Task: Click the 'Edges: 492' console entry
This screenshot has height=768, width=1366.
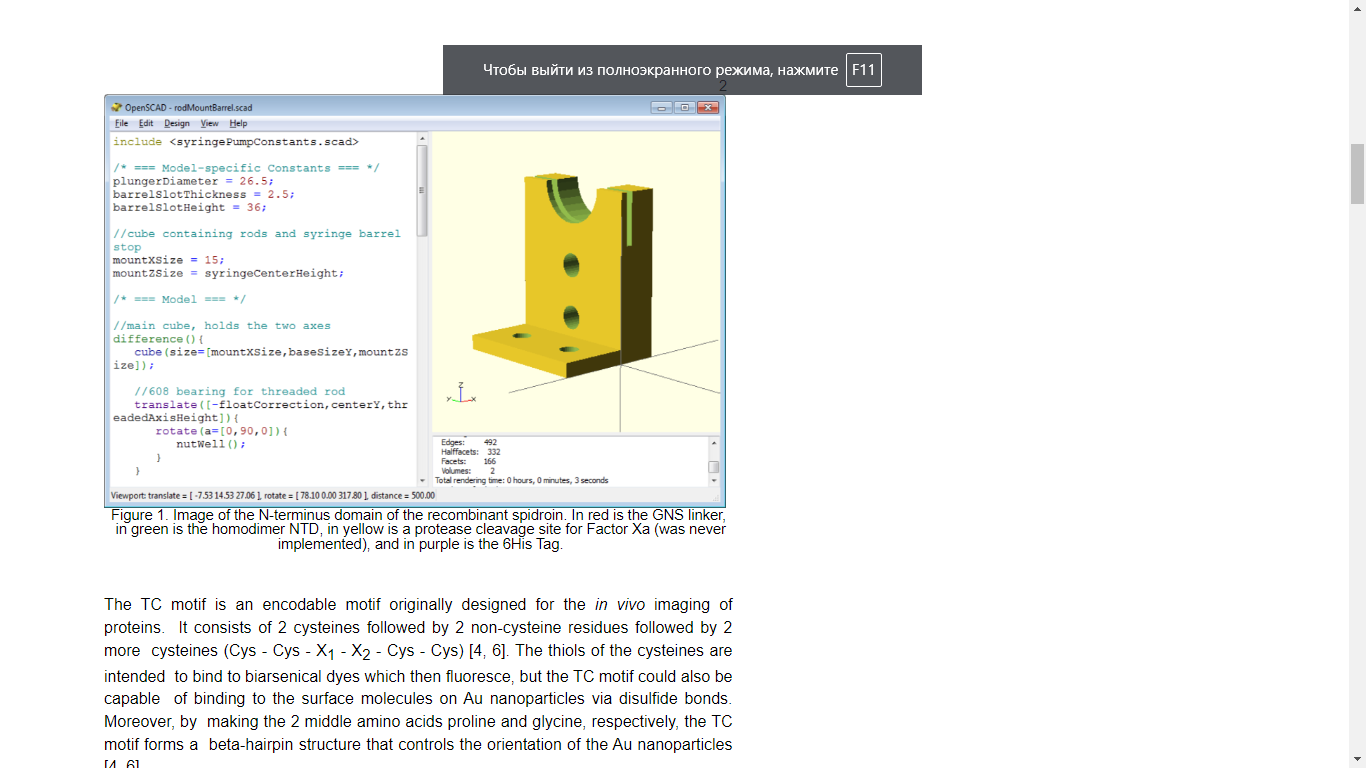Action: (x=469, y=442)
